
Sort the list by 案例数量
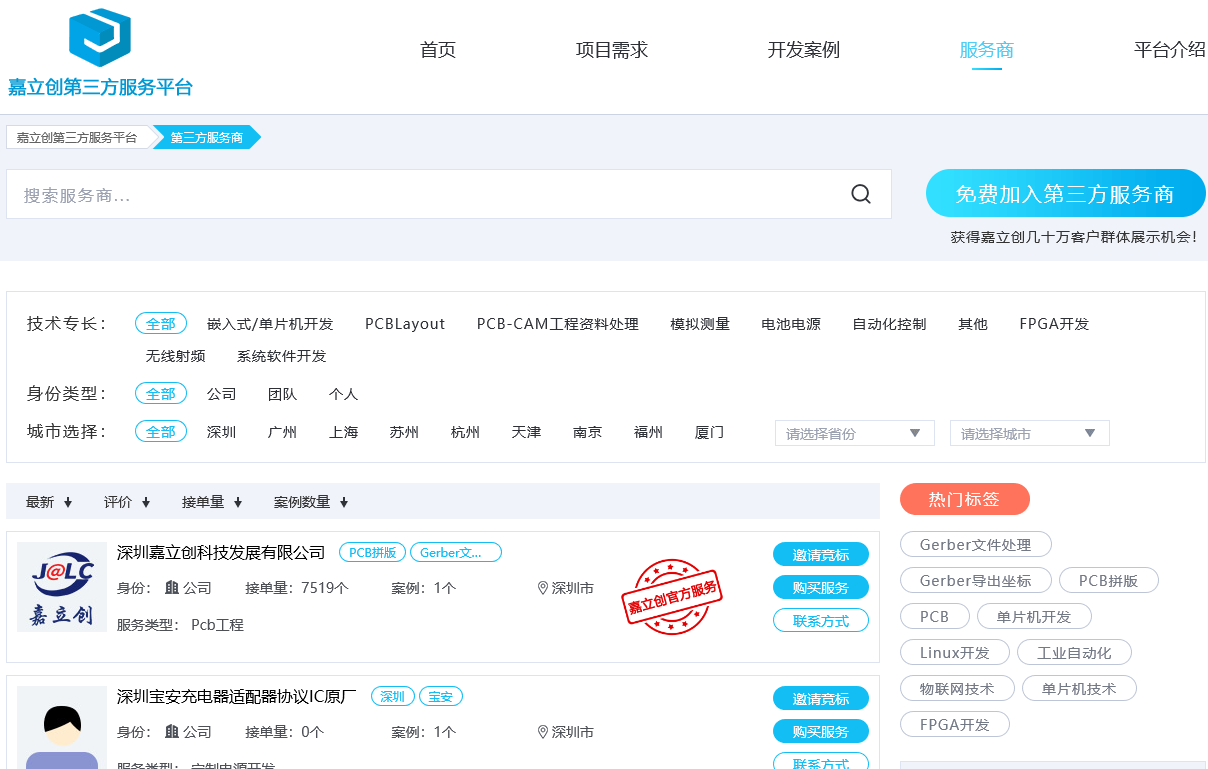tap(311, 502)
